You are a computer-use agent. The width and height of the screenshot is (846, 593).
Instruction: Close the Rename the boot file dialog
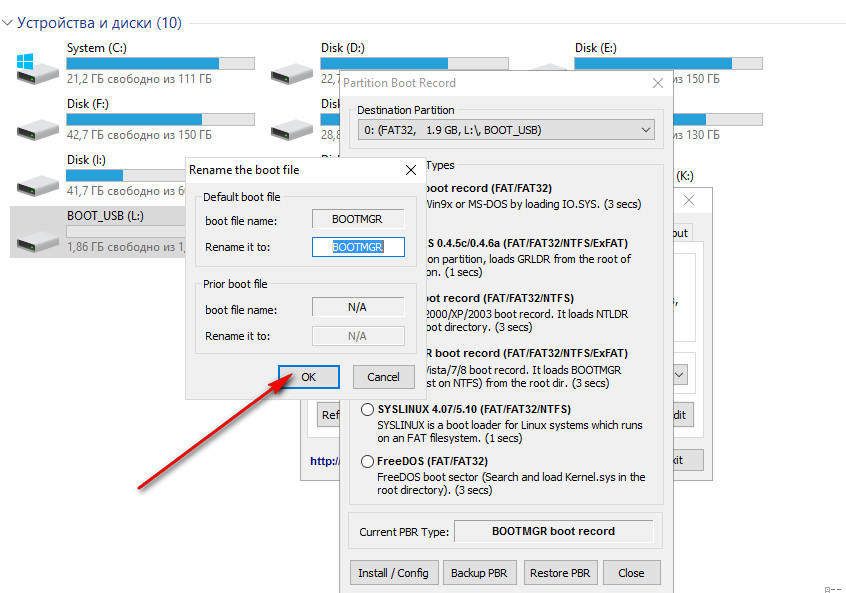410,170
